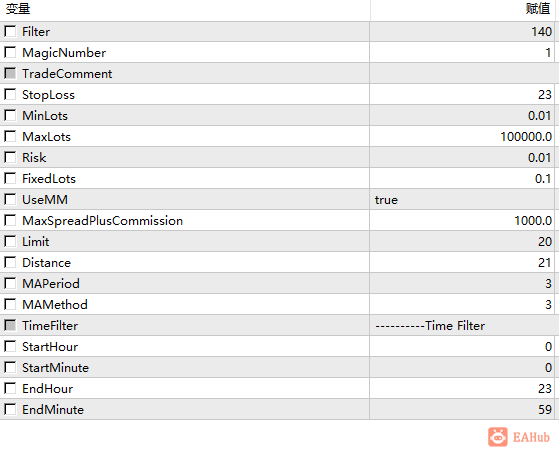This screenshot has width=559, height=452.
Task: Enable the Filter variable checkbox
Action: (10, 31)
